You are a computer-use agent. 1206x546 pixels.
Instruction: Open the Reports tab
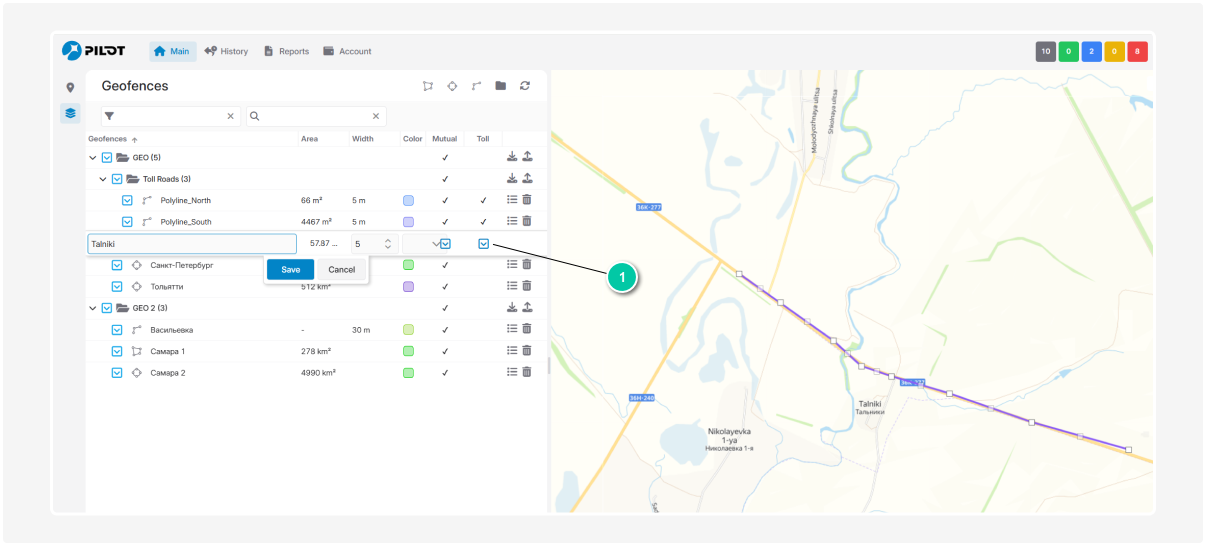[x=286, y=51]
